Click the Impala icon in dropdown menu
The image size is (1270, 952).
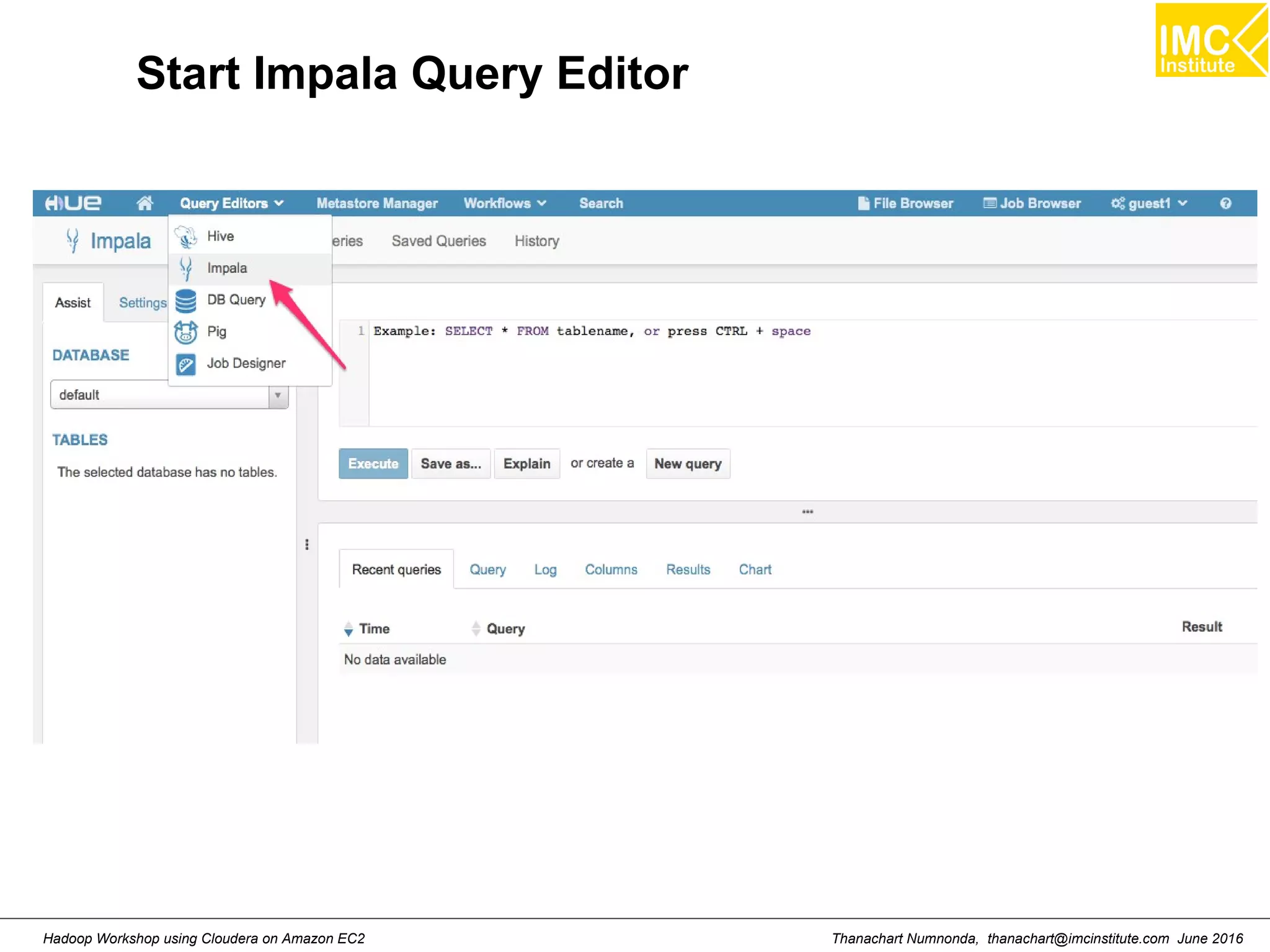point(185,268)
